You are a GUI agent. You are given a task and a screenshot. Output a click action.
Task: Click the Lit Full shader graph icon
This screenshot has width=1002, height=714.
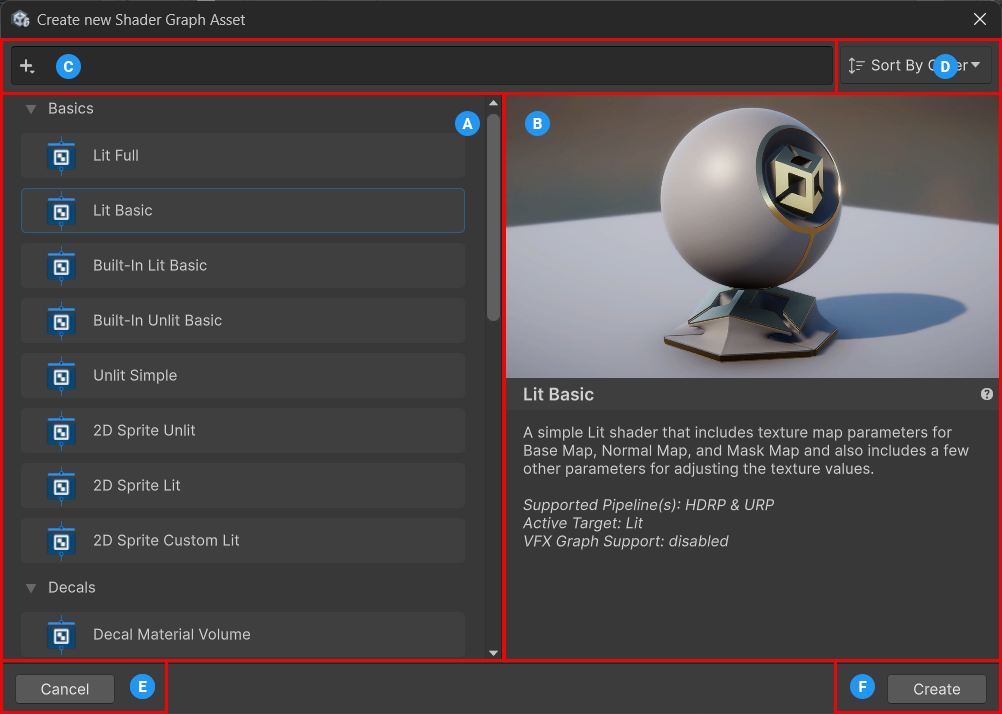pos(61,156)
